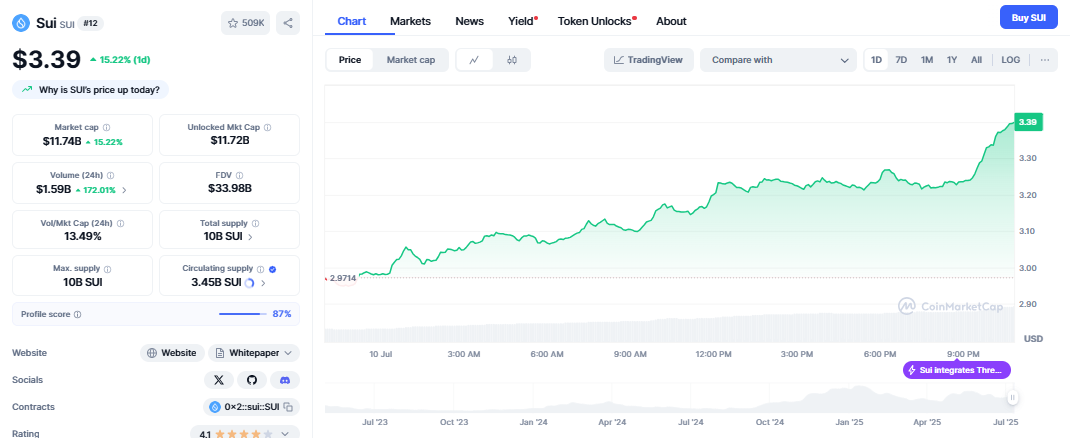Switch to the News tab
The image size is (1070, 438).
[469, 21]
